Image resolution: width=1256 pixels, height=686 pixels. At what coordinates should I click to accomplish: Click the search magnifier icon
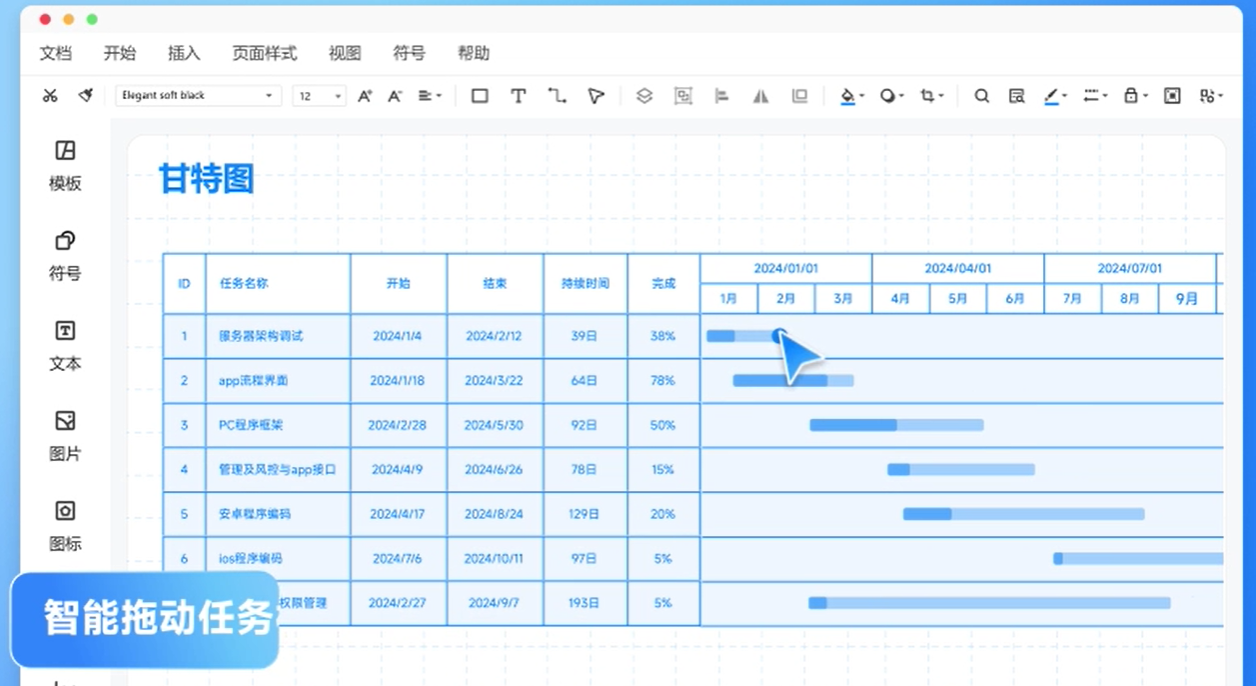[x=982, y=96]
